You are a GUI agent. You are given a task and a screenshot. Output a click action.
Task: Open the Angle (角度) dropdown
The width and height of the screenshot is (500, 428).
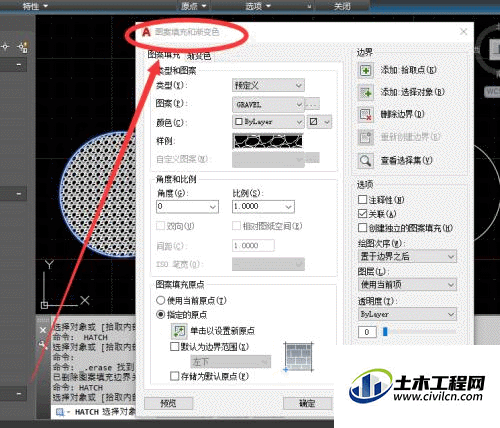point(187,207)
